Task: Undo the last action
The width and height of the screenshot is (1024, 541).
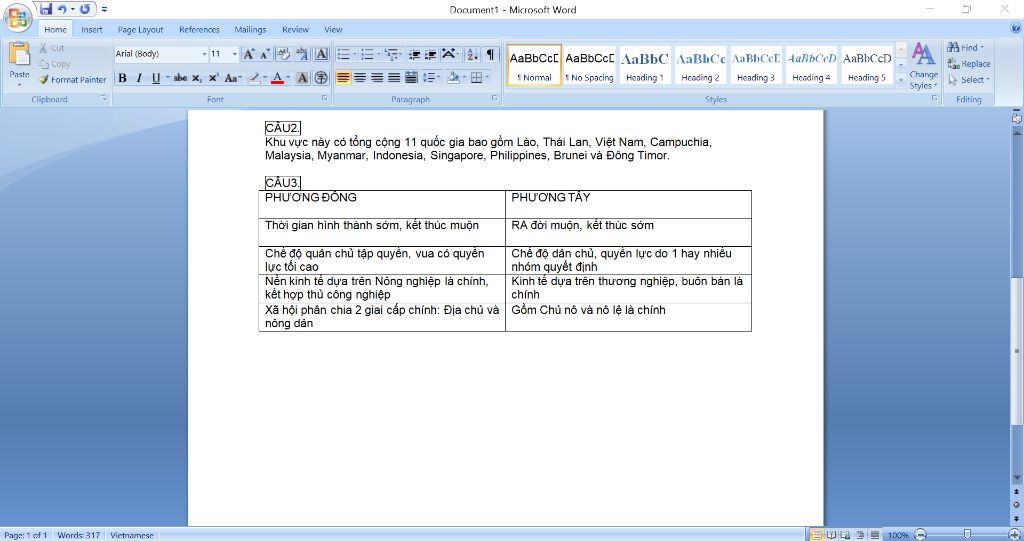Action: (62, 9)
